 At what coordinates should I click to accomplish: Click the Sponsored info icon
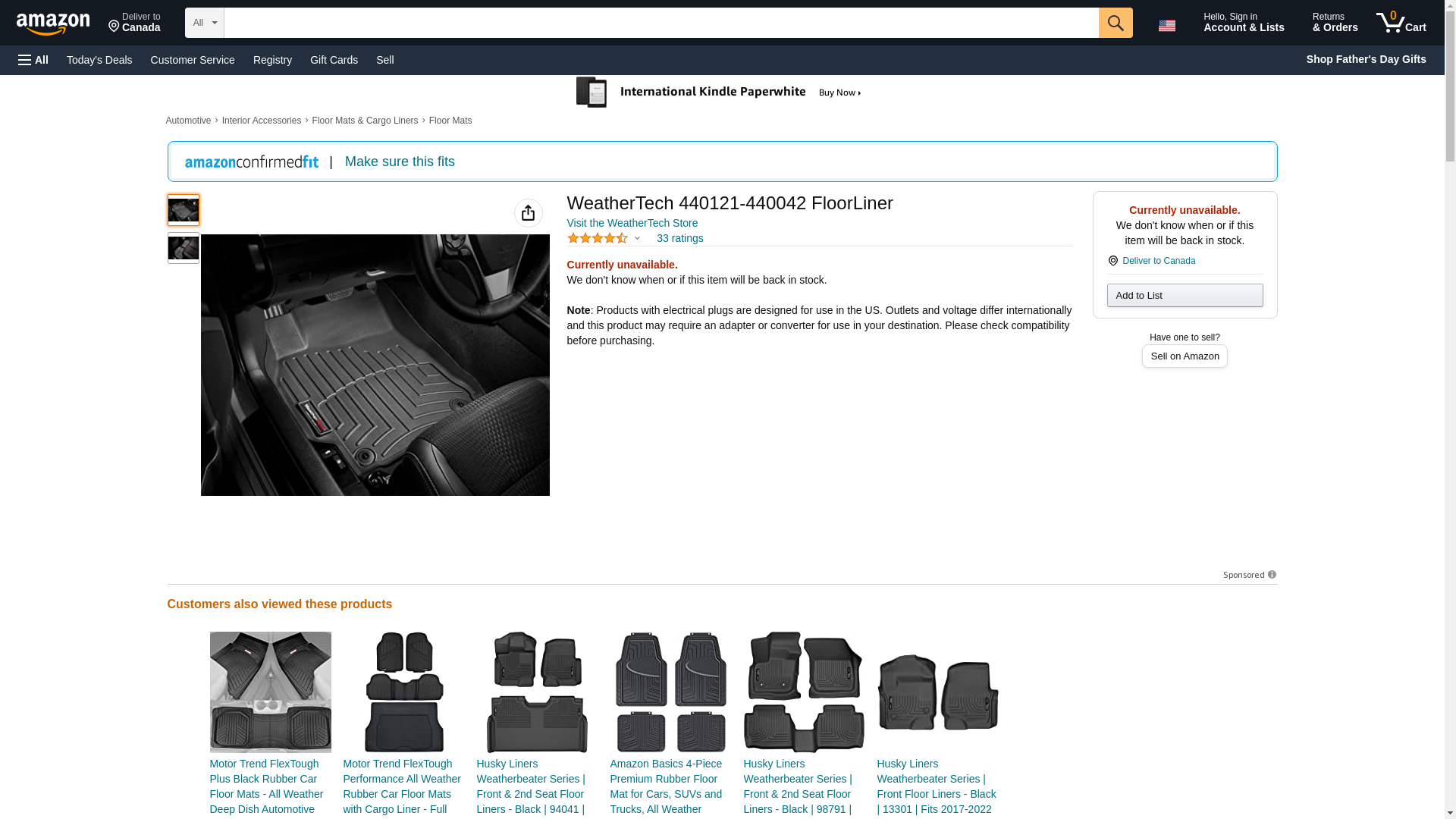click(x=1272, y=575)
